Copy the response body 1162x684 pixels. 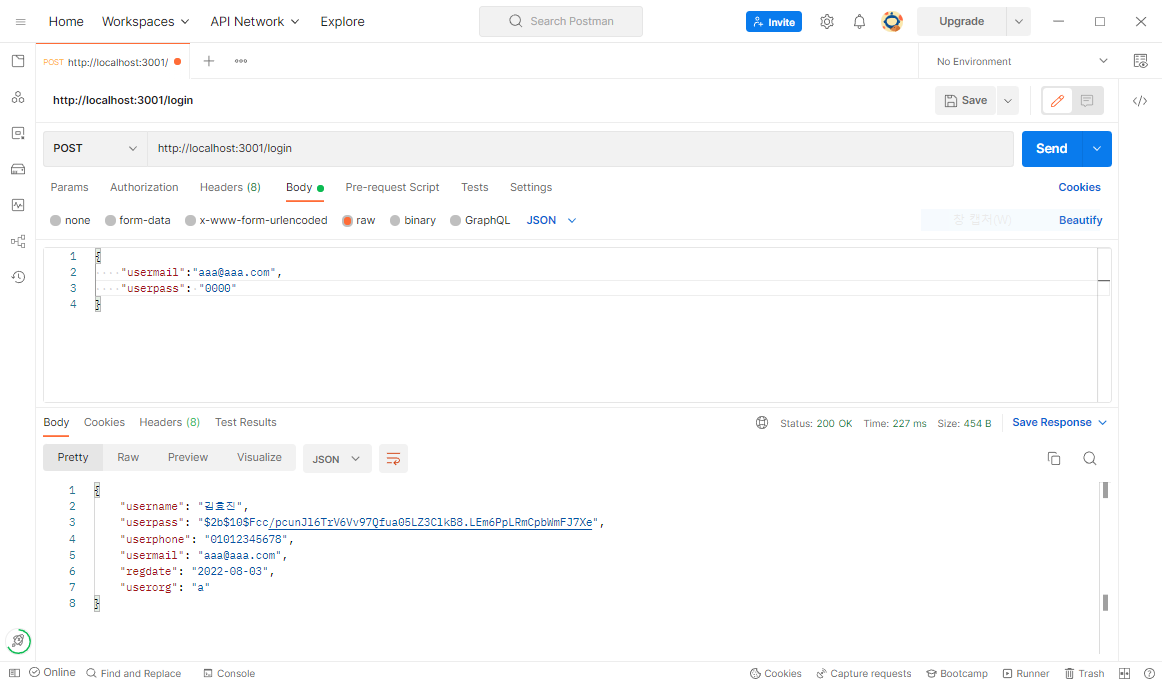point(1053,458)
